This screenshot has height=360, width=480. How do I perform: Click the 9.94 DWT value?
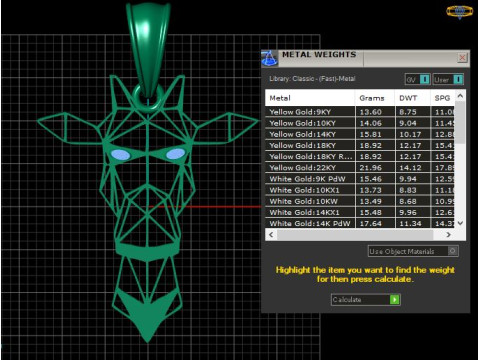coord(408,179)
